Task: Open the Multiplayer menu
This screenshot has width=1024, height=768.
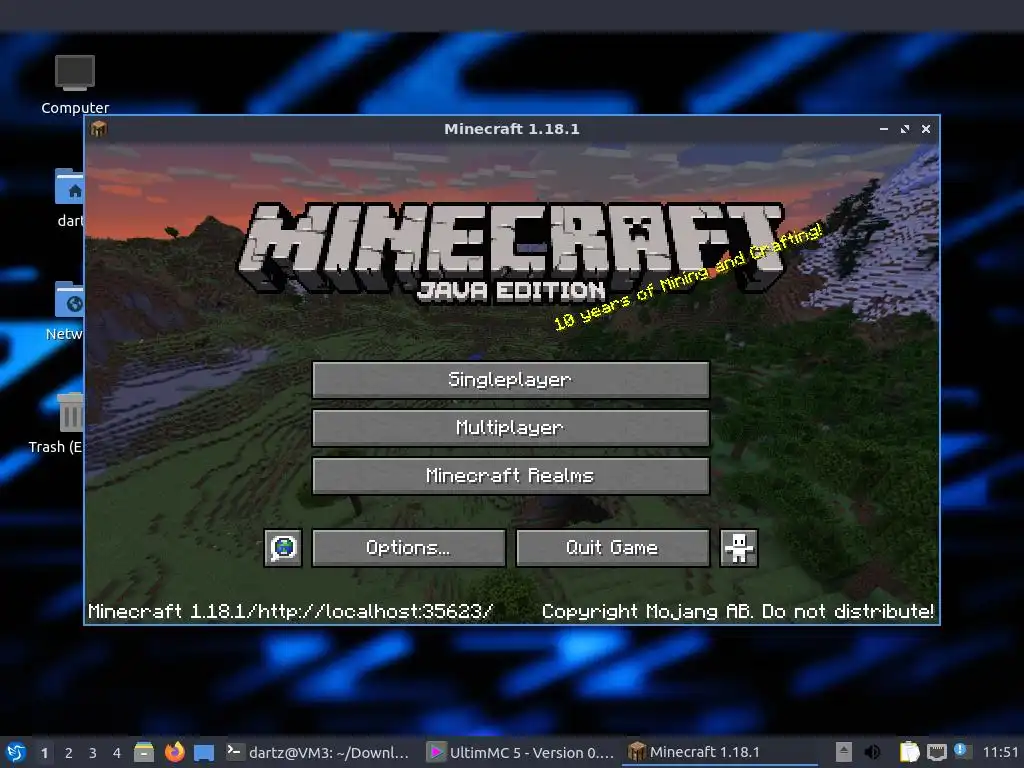Action: 511,428
